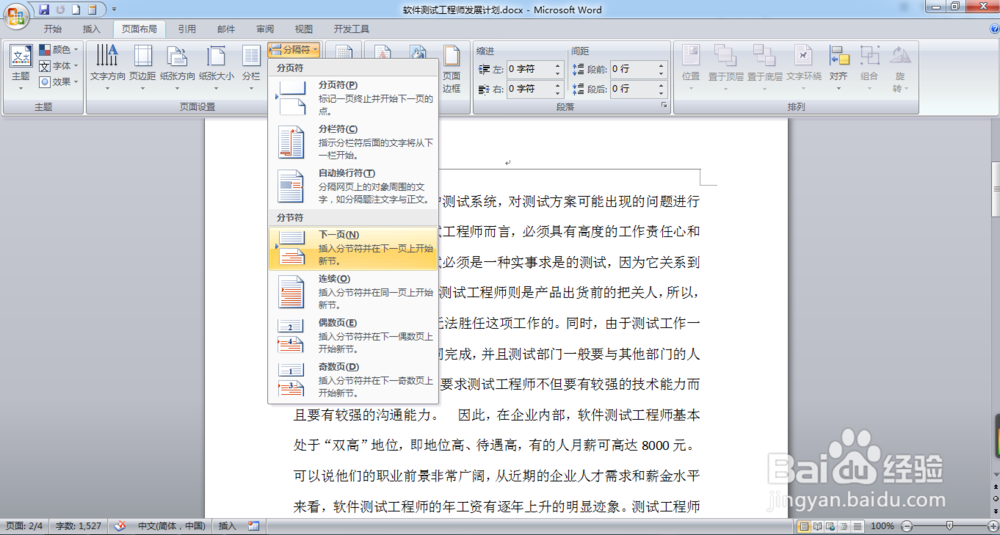Click 置于顶层 bring to front
The width and height of the screenshot is (1000, 535).
pyautogui.click(x=726, y=67)
